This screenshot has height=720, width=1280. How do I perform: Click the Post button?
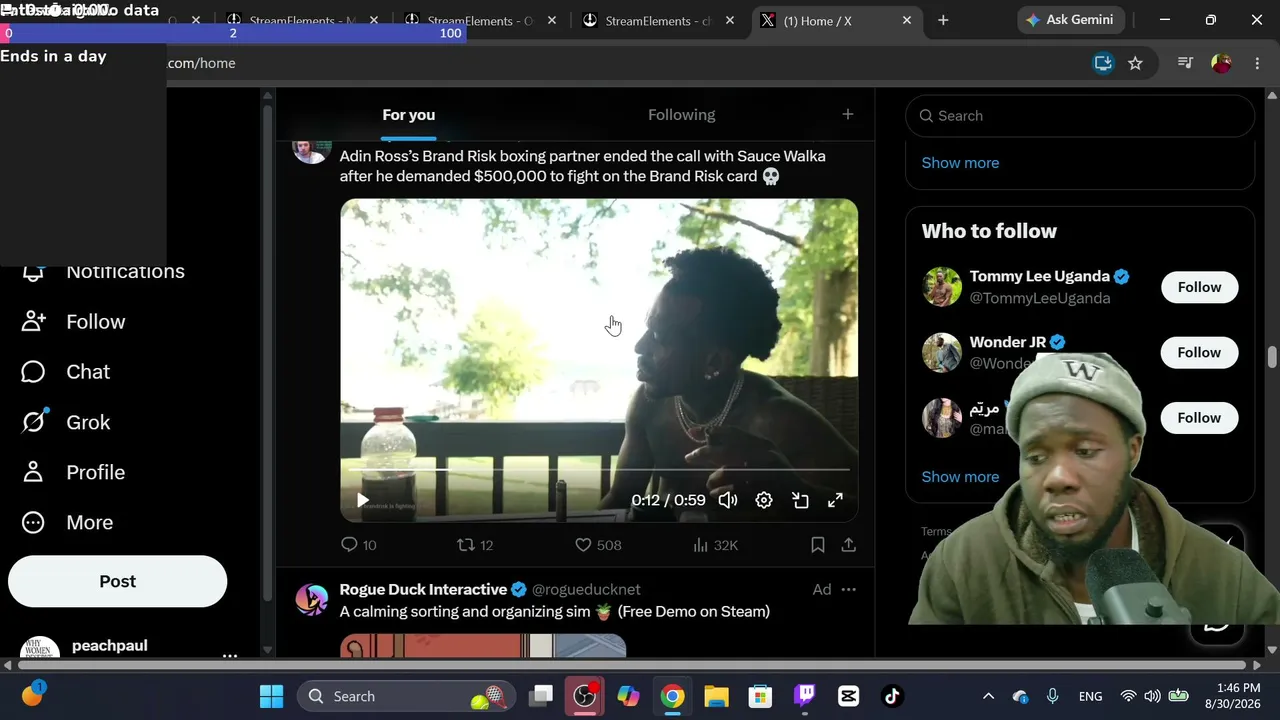pos(118,581)
